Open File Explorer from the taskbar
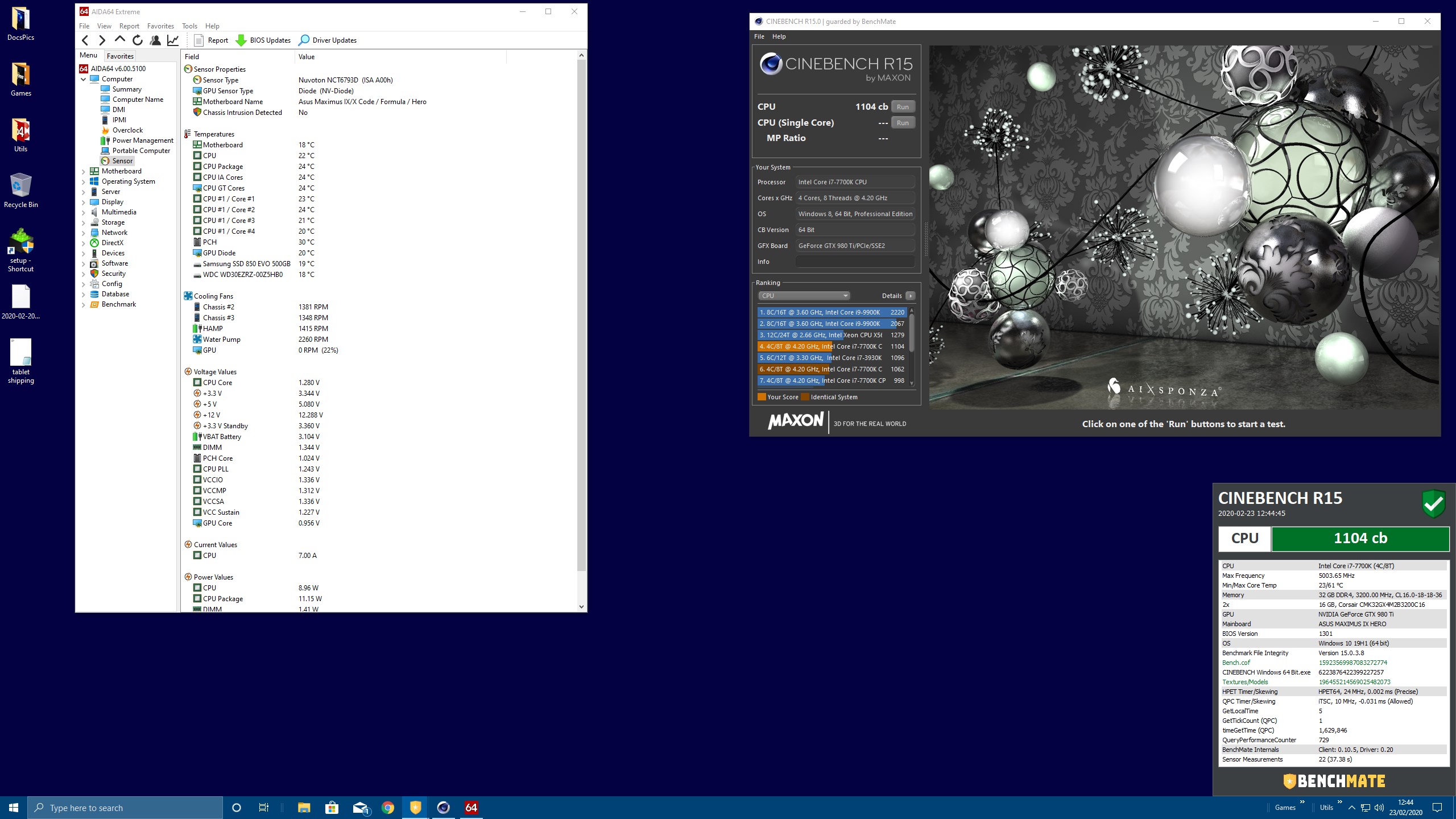The width and height of the screenshot is (1456, 819). pyautogui.click(x=304, y=808)
